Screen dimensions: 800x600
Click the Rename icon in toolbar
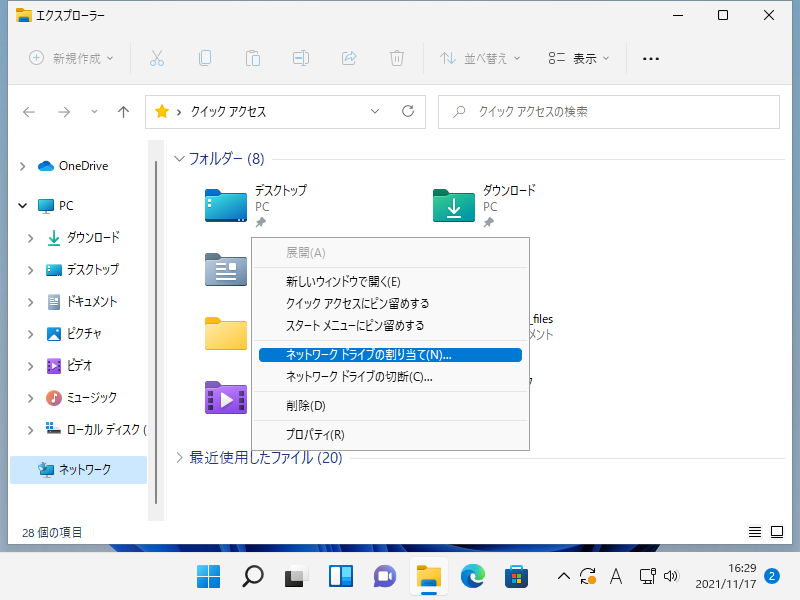[301, 58]
